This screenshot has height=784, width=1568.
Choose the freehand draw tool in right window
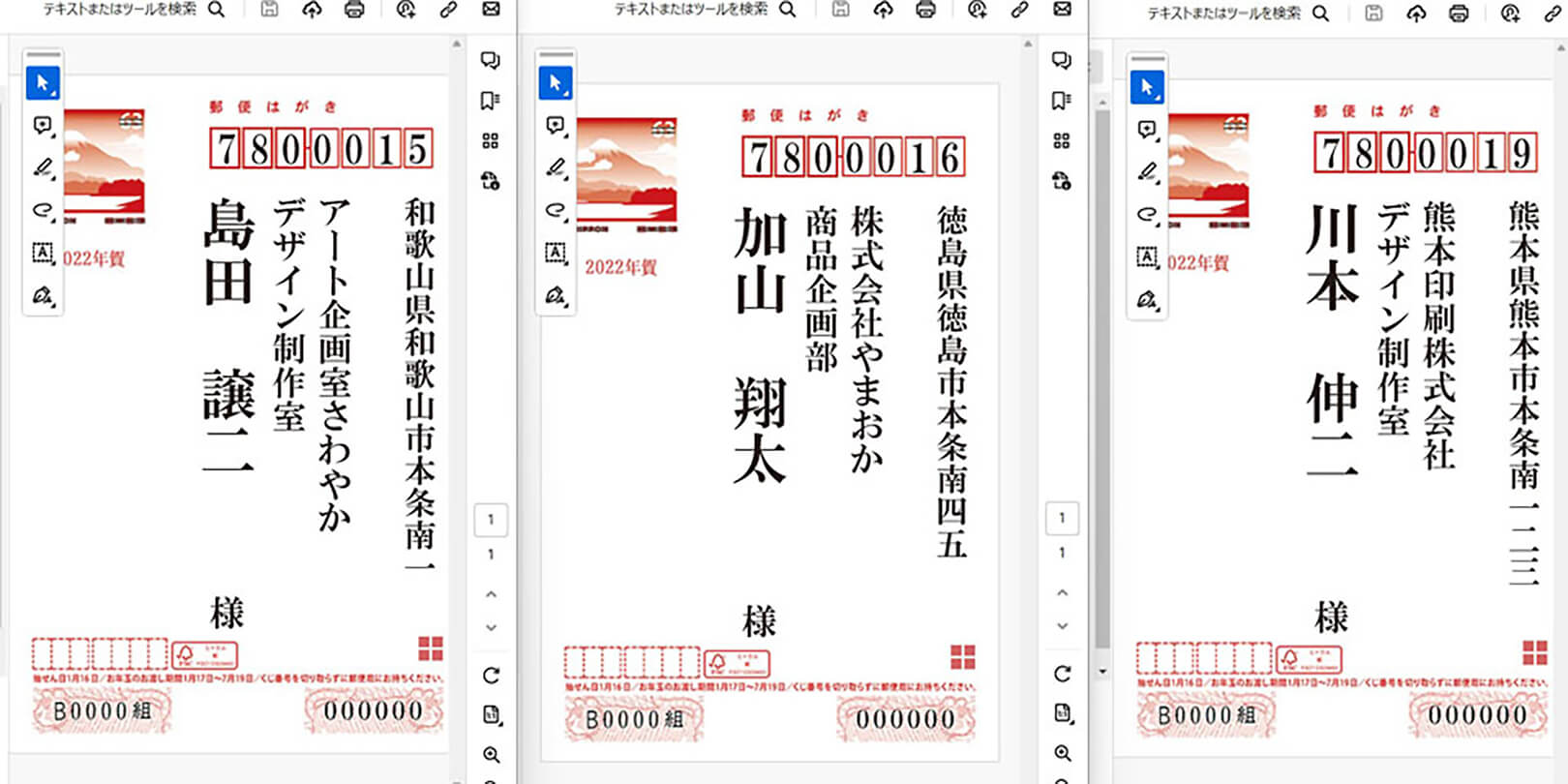point(1147,214)
